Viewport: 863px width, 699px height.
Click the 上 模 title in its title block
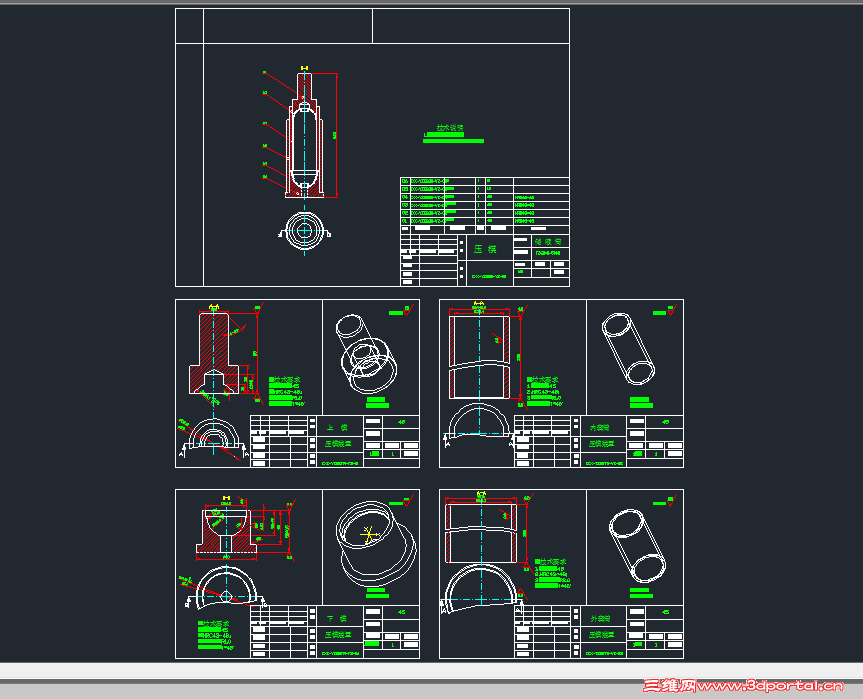(x=337, y=428)
